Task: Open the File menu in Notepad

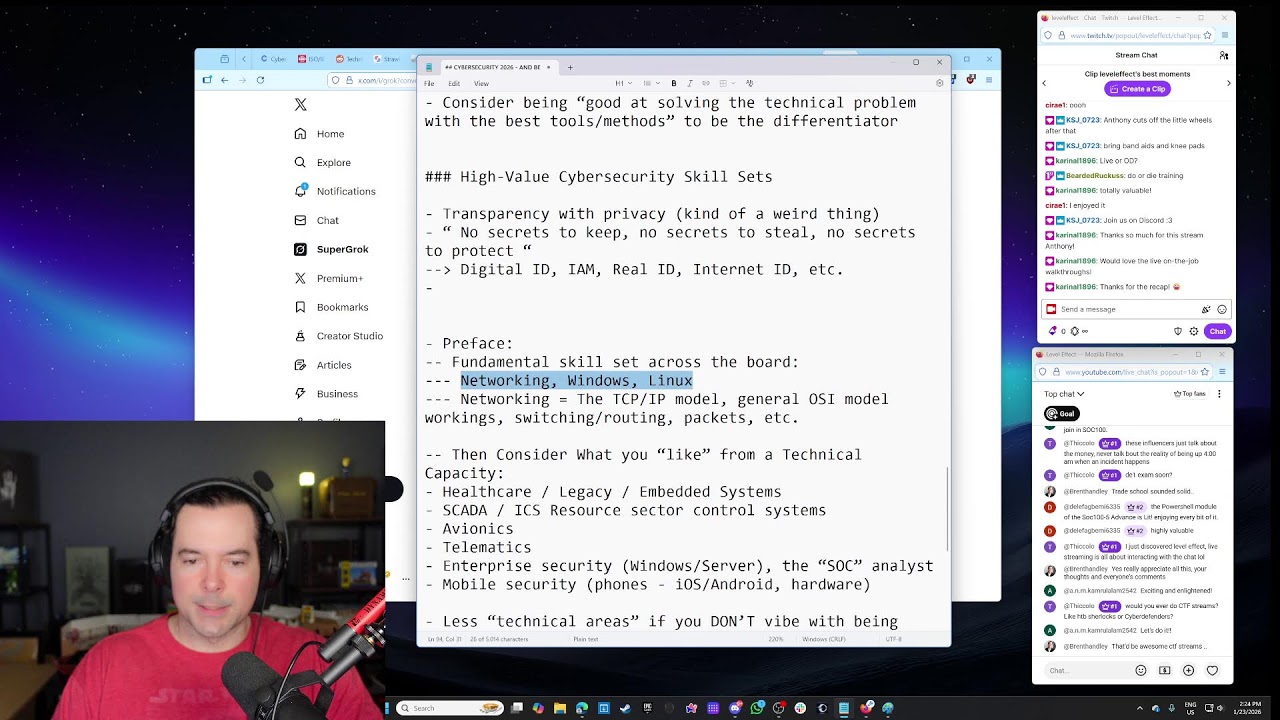Action: pyautogui.click(x=429, y=83)
